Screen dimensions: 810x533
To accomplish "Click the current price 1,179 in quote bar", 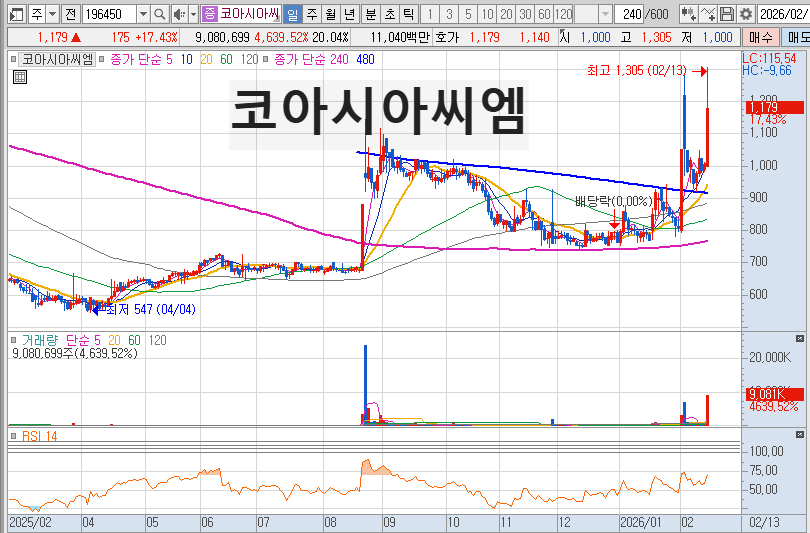I will 52,37.
